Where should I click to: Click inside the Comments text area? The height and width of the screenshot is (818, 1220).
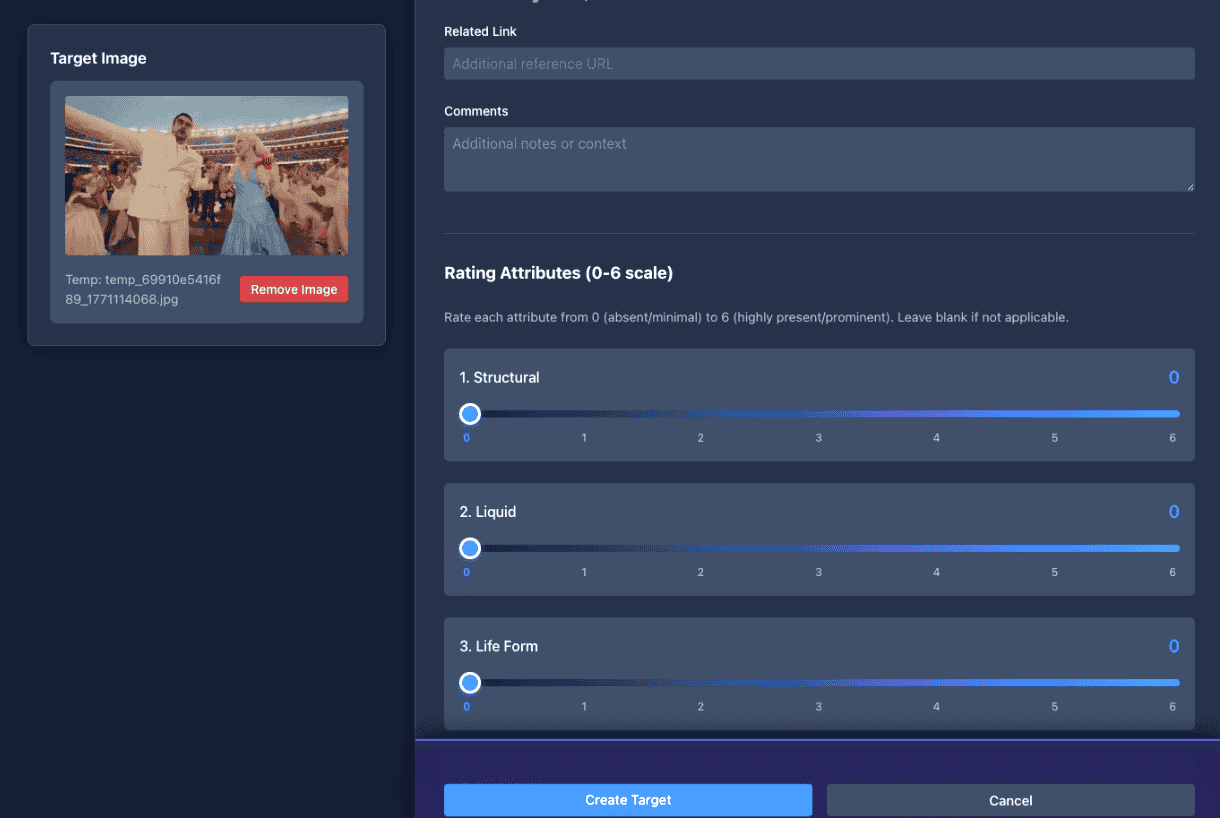(818, 159)
